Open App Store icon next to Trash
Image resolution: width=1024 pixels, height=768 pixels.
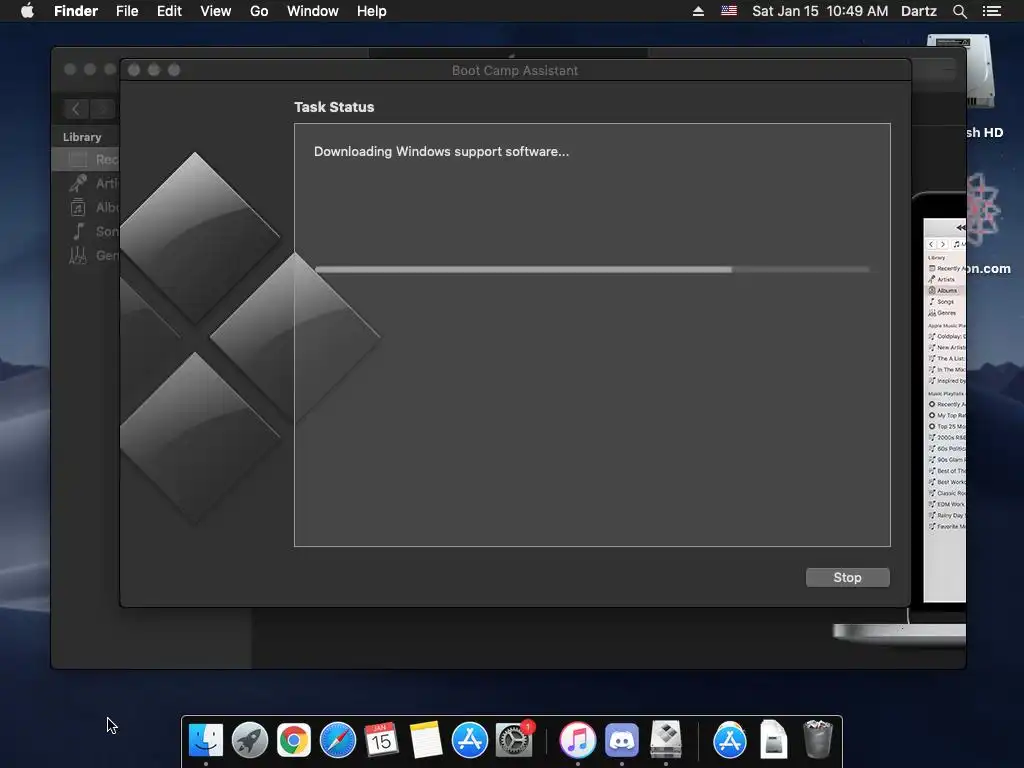coord(729,740)
